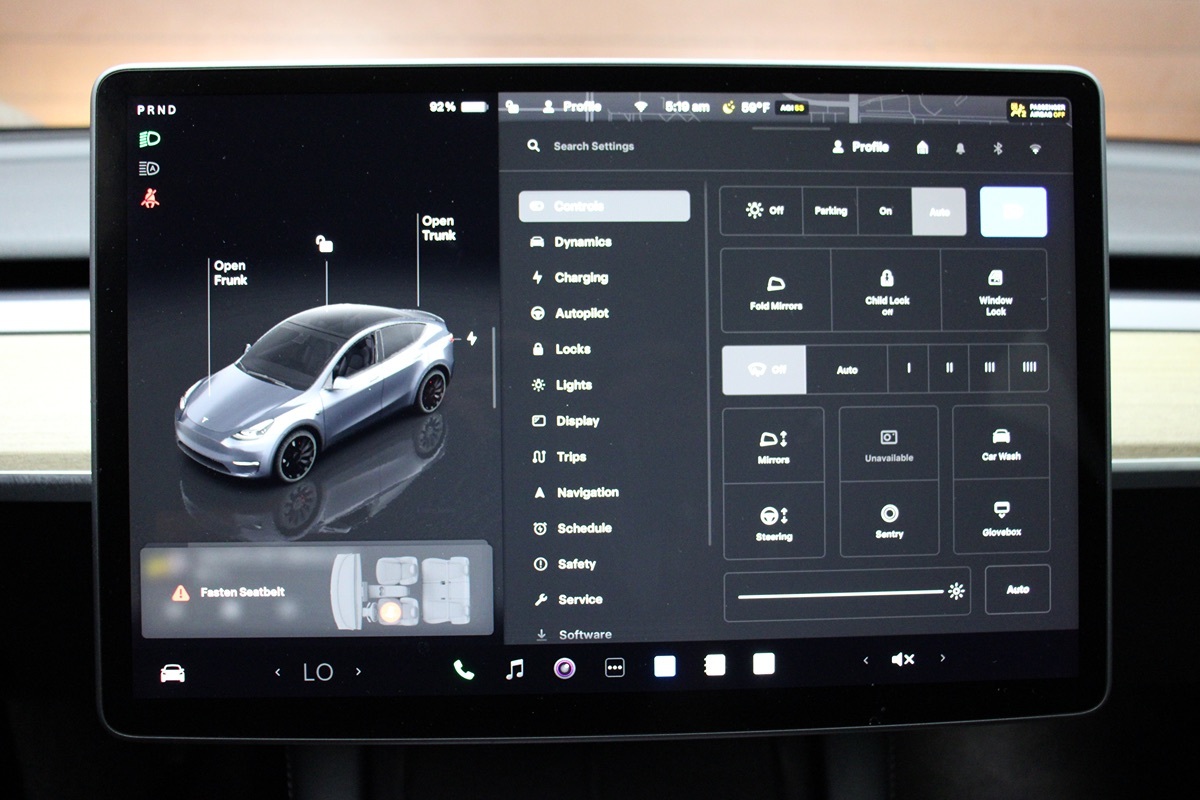Image resolution: width=1200 pixels, height=800 pixels.
Task: Tap the unlock padlock above the car
Action: pyautogui.click(x=324, y=243)
